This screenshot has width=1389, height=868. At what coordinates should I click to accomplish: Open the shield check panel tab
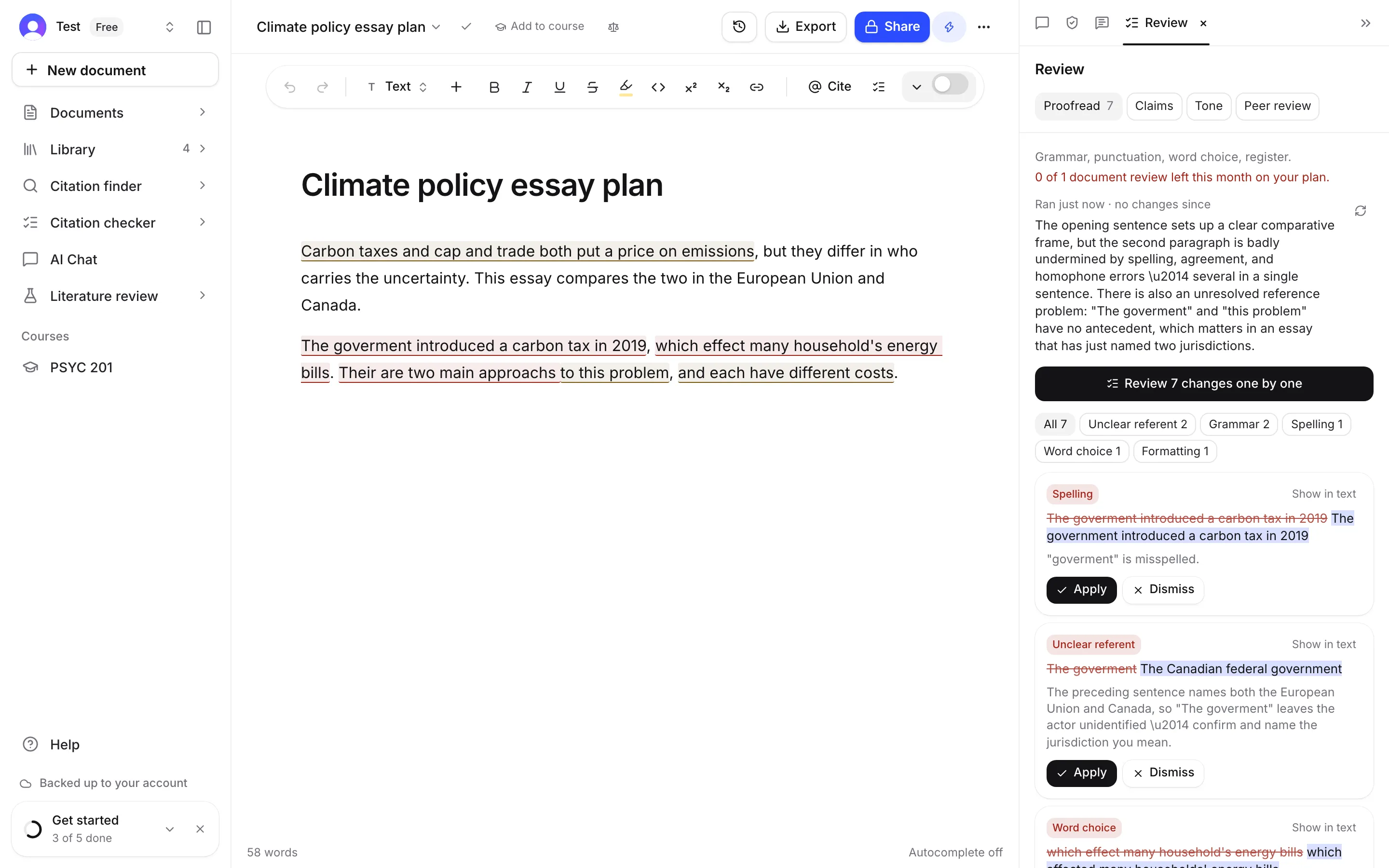pos(1072,23)
